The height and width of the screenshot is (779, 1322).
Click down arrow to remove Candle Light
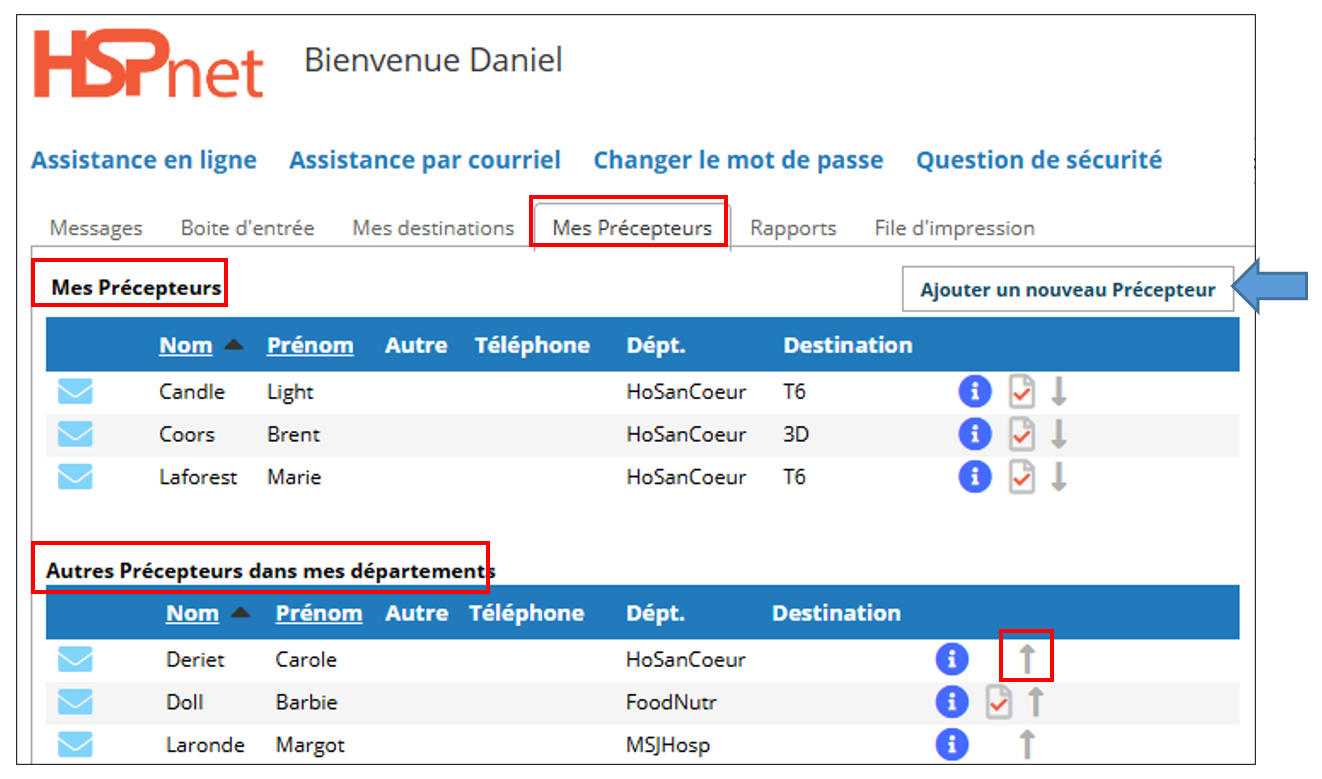pos(1059,392)
